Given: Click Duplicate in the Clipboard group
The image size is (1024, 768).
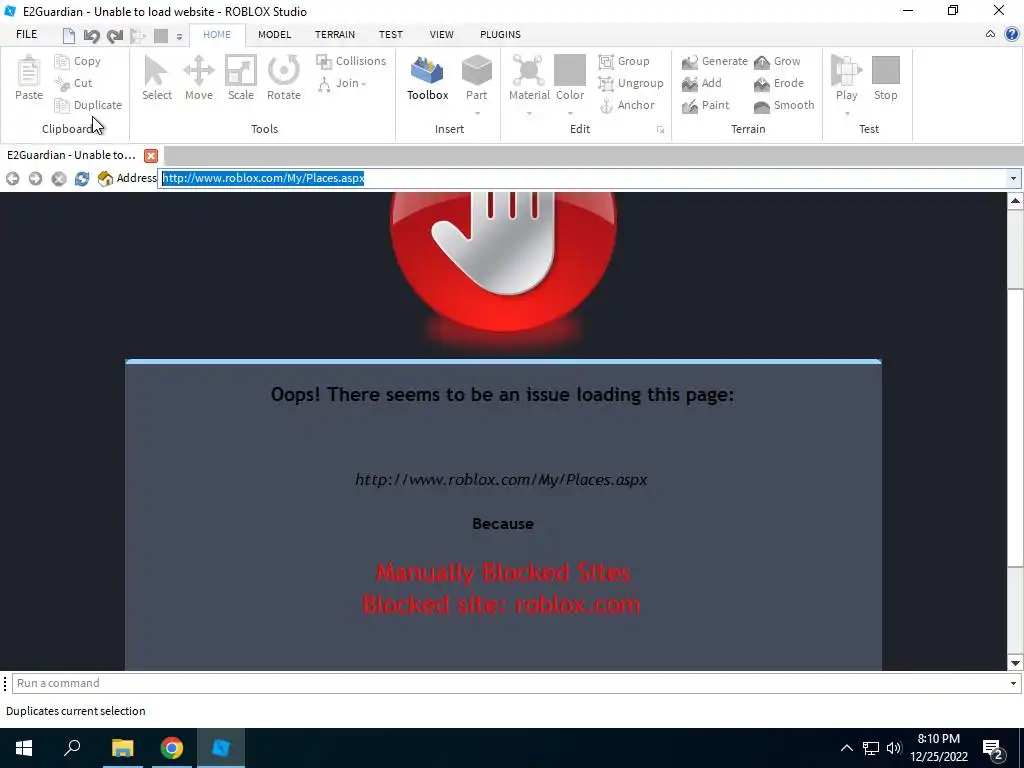Looking at the screenshot, I should (88, 105).
